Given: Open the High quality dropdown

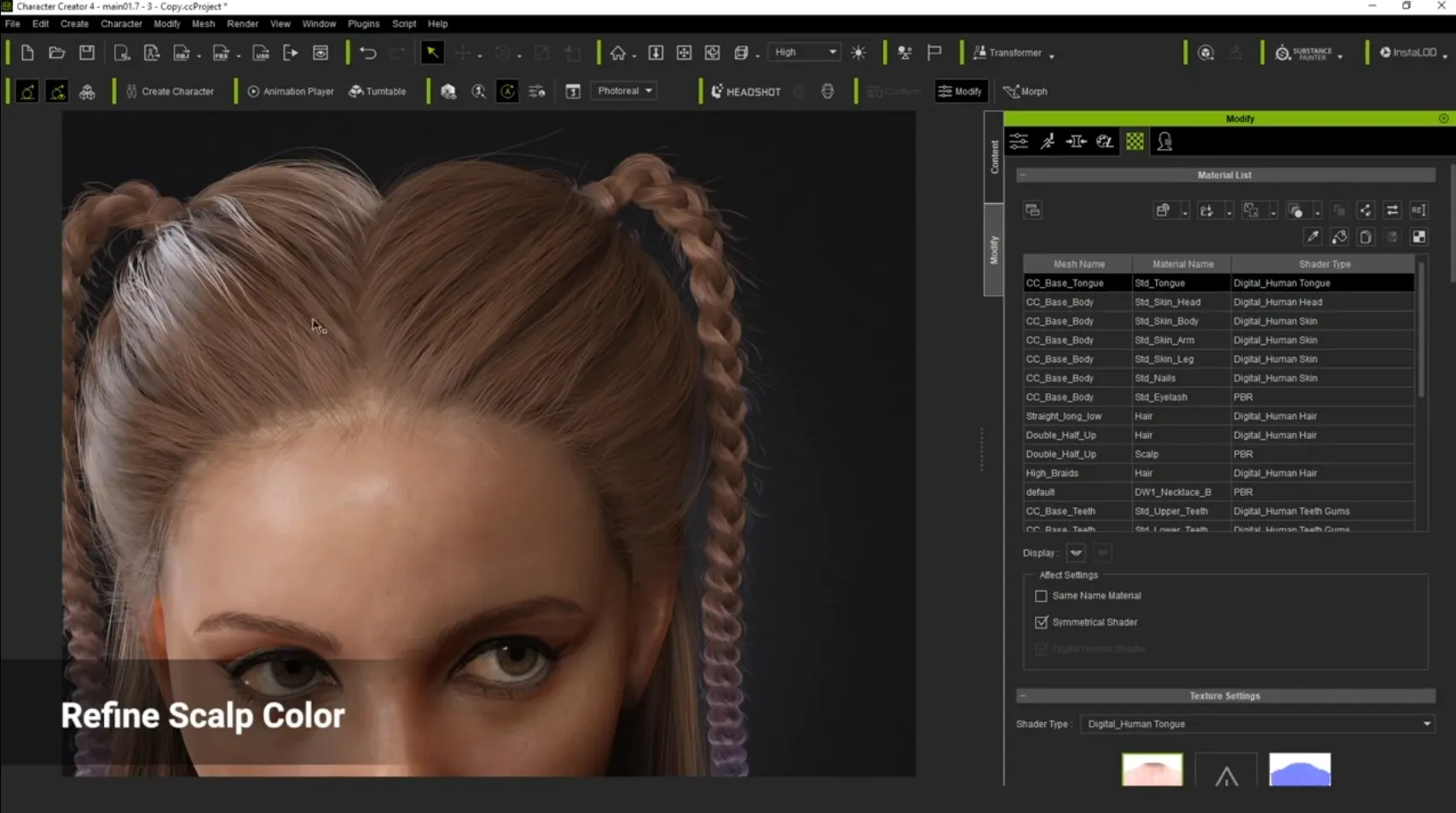Looking at the screenshot, I should coord(805,53).
